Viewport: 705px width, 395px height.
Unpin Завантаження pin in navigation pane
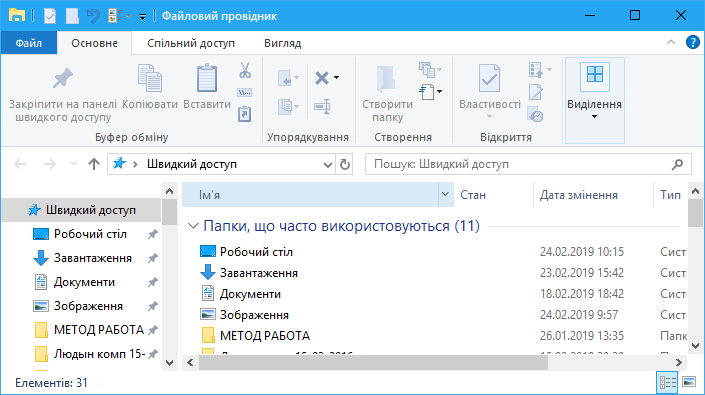tap(153, 258)
